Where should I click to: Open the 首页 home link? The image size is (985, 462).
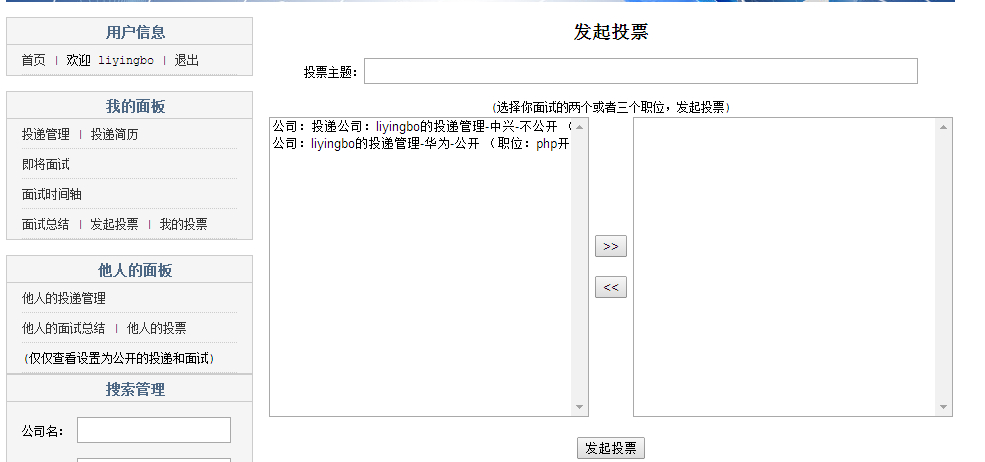click(x=34, y=60)
